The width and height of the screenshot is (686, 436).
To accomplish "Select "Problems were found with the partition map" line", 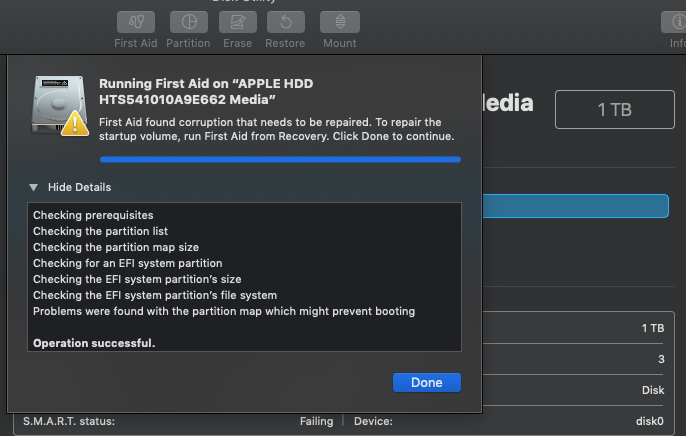I will [x=224, y=311].
